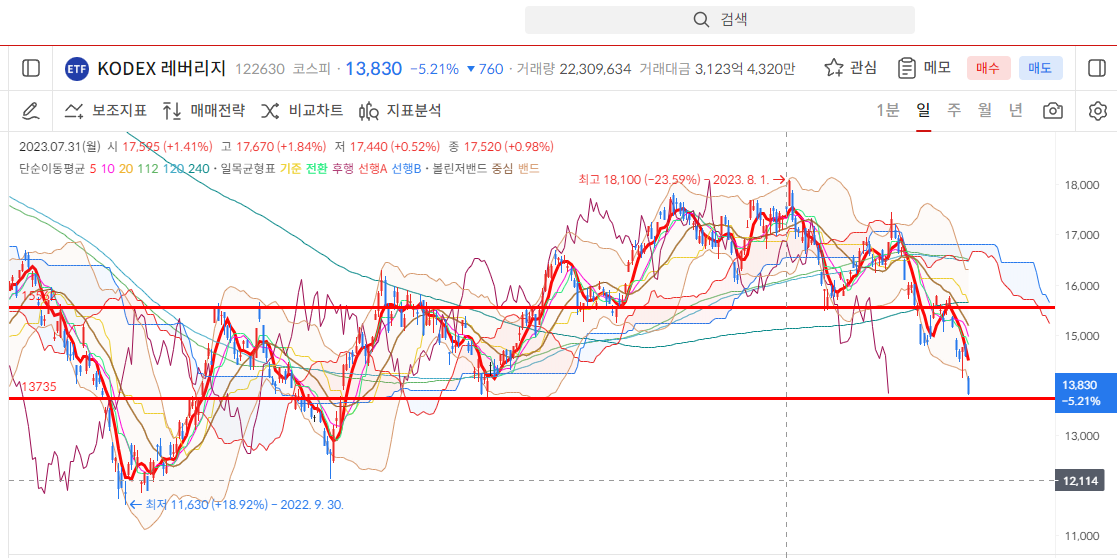
Task: Click the ETF badge icon
Action: [x=76, y=69]
